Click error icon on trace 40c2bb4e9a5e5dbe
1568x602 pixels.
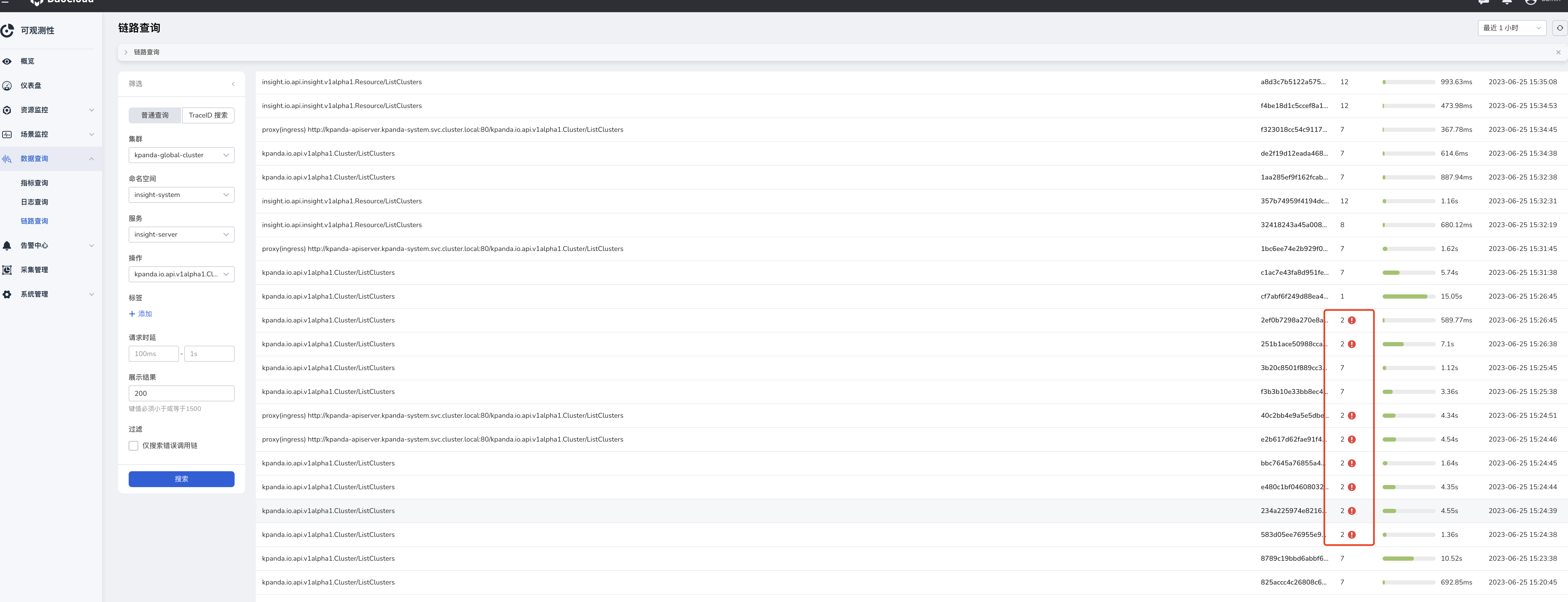[1352, 416]
